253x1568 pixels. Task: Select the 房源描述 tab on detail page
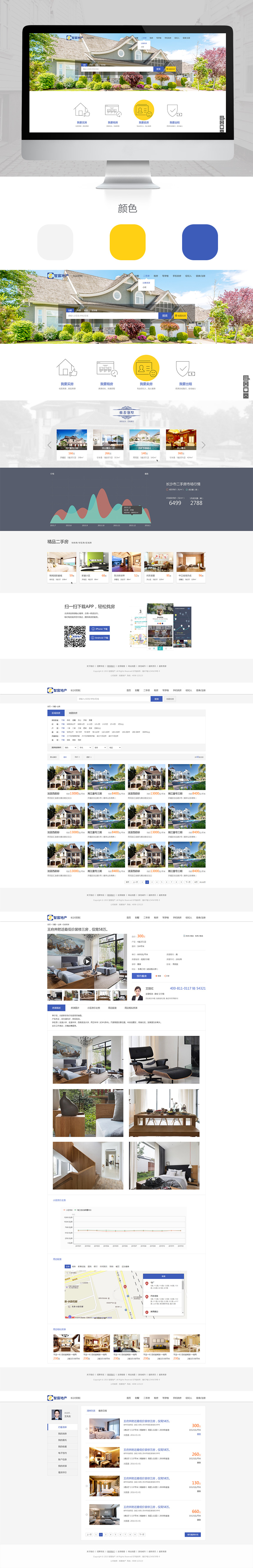click(x=56, y=1008)
